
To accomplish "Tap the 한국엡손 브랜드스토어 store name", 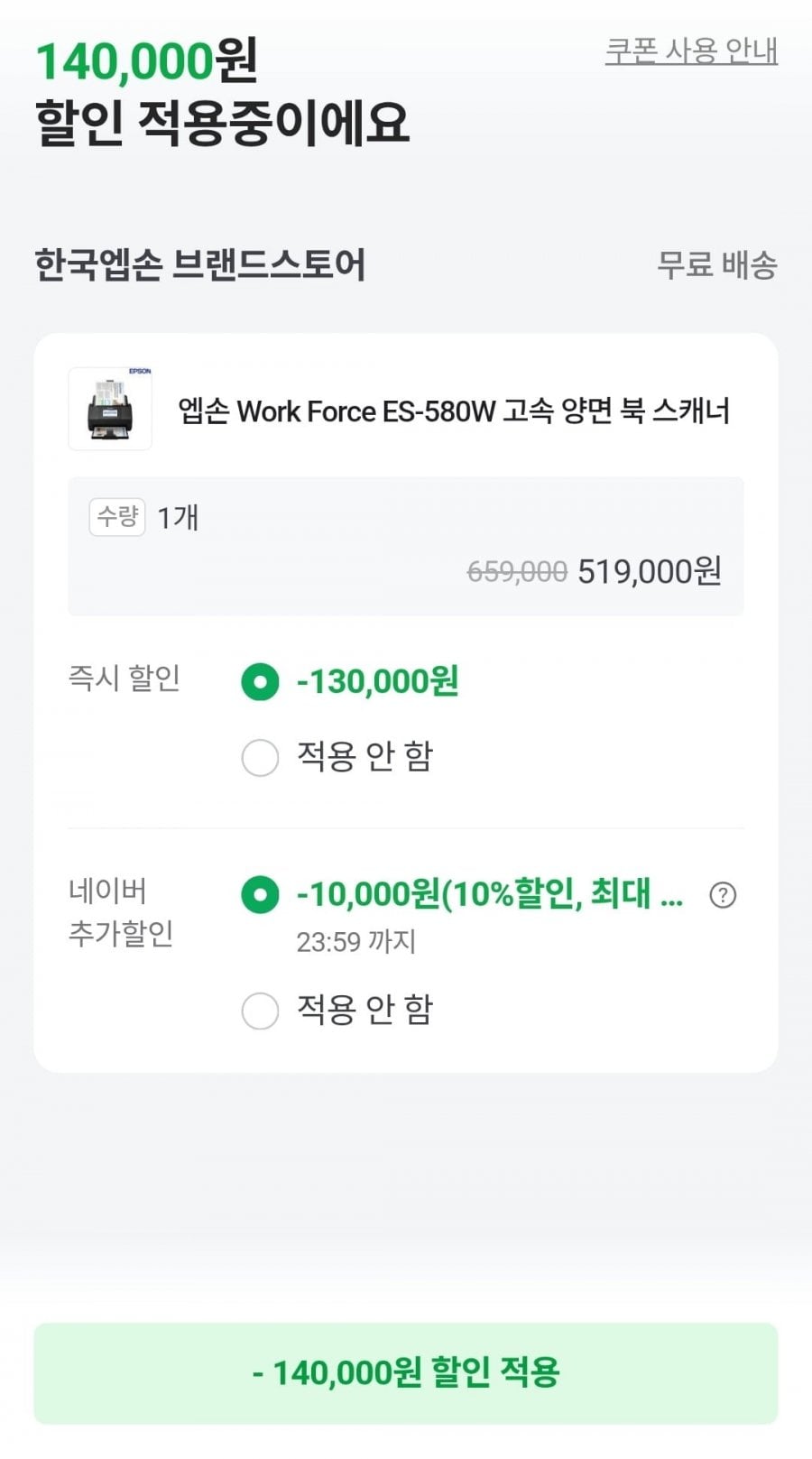I will (x=199, y=265).
